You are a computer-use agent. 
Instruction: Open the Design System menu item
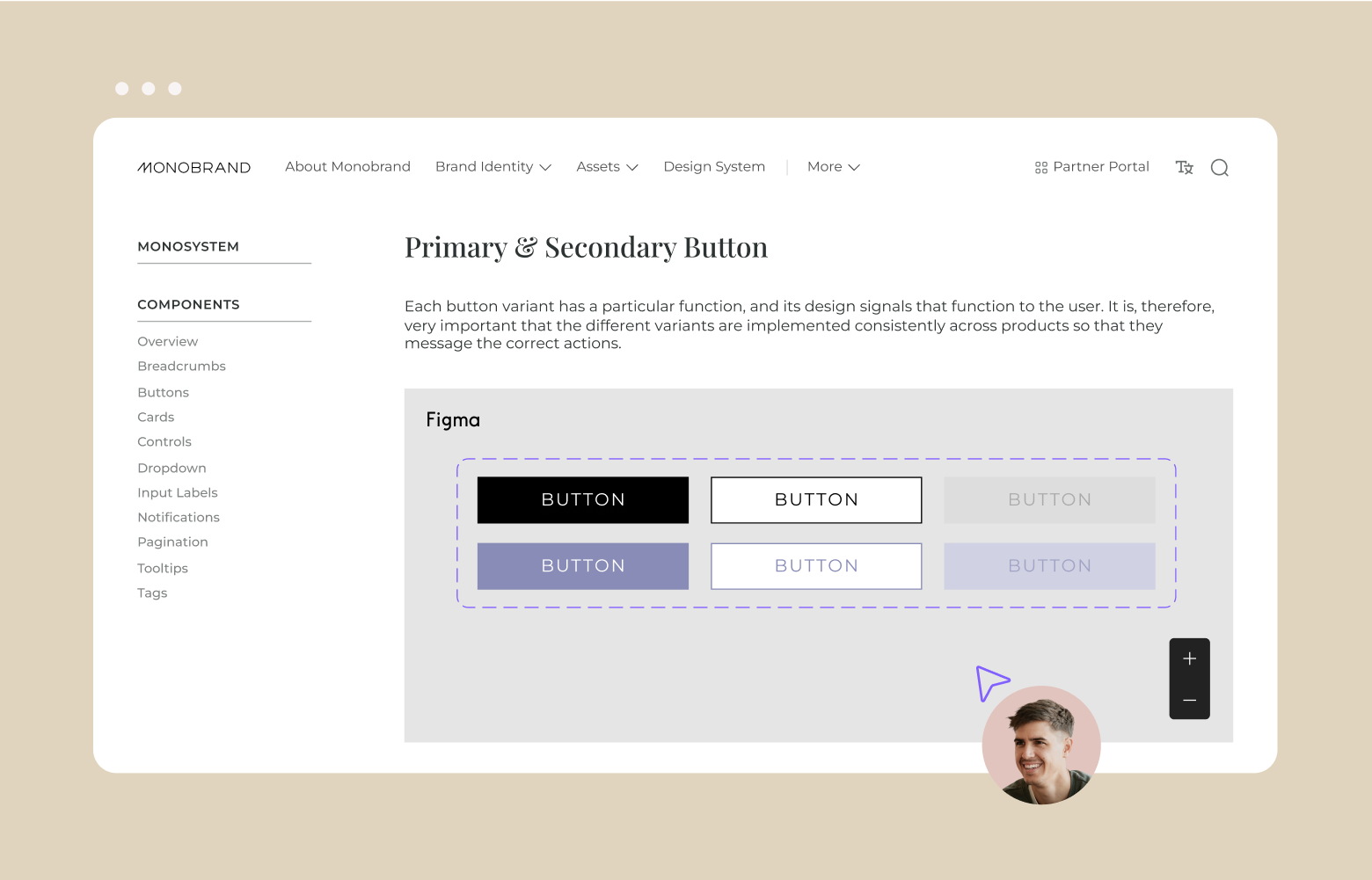click(714, 167)
